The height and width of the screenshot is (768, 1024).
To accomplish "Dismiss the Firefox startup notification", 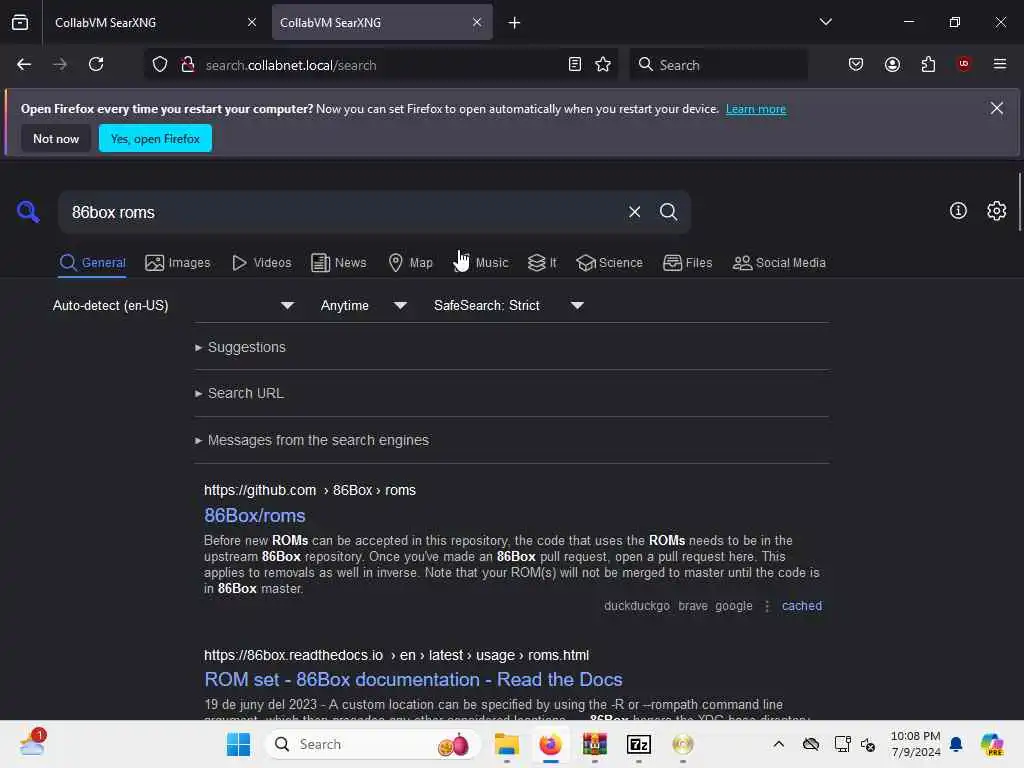I will [997, 108].
